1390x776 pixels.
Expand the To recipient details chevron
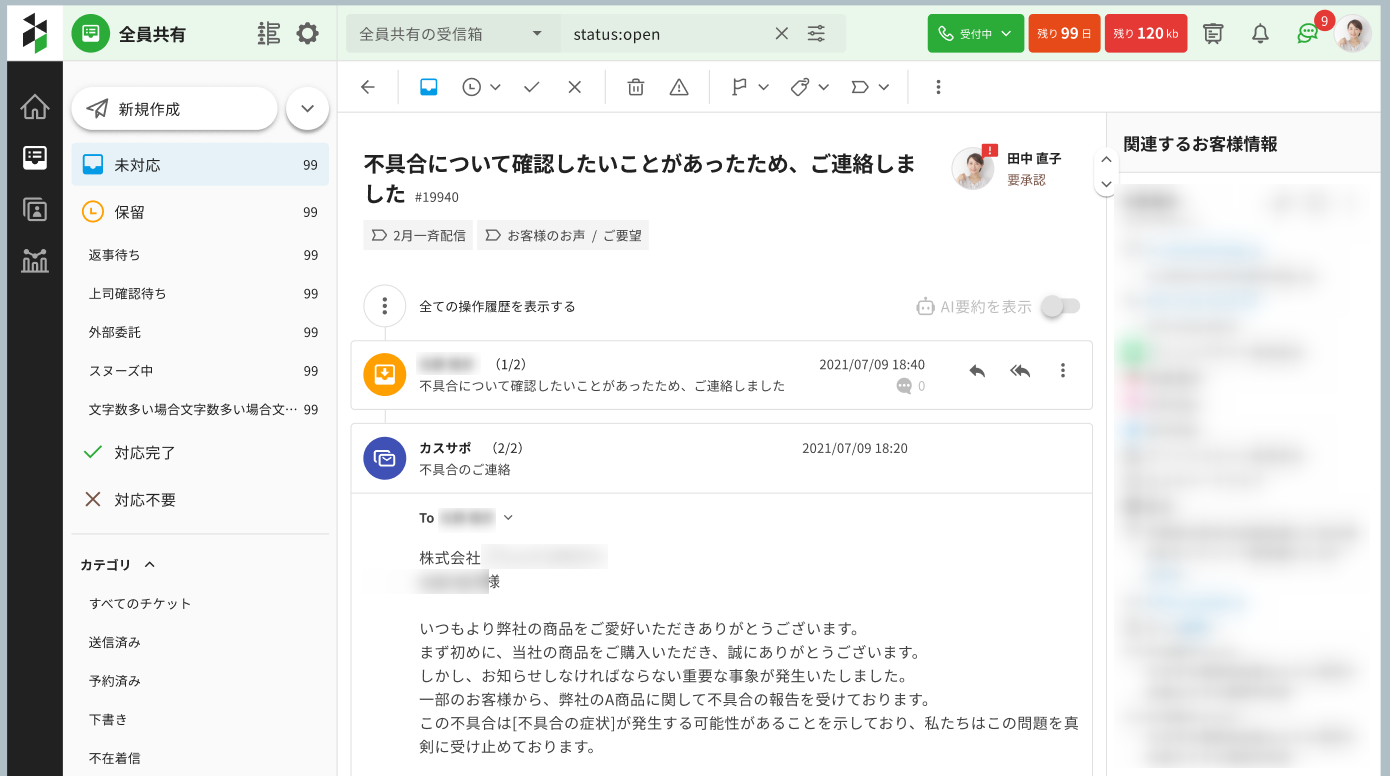[x=508, y=518]
